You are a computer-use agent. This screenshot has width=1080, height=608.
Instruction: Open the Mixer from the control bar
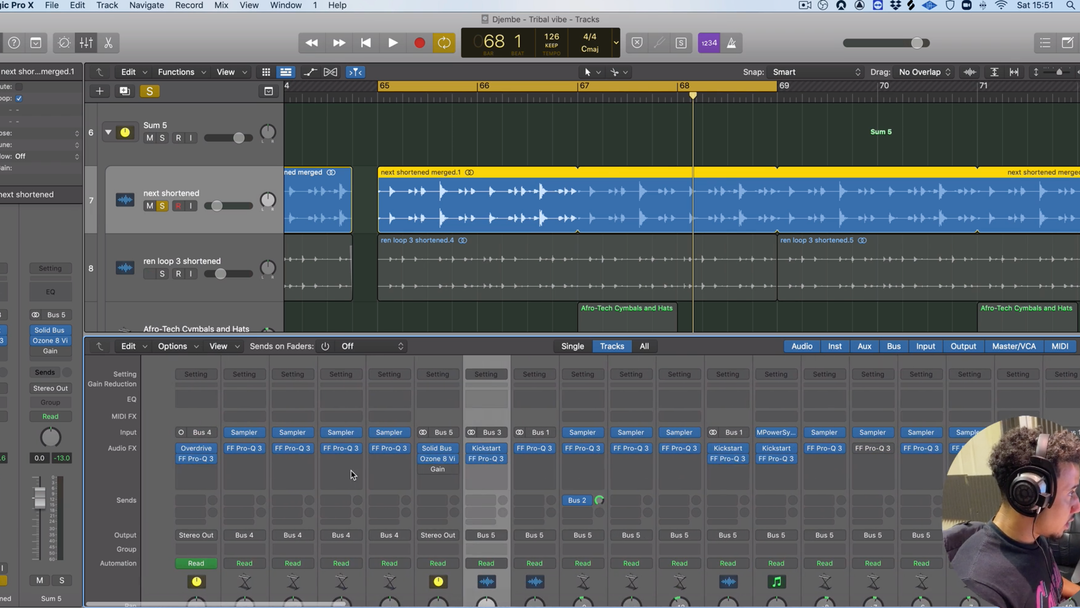(x=86, y=43)
